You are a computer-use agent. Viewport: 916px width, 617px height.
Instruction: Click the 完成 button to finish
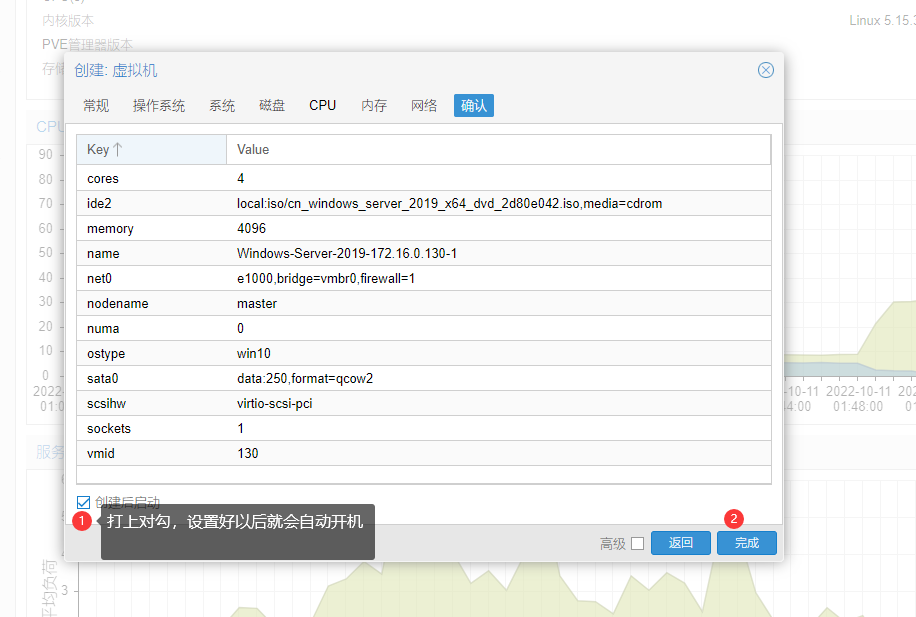(x=747, y=543)
